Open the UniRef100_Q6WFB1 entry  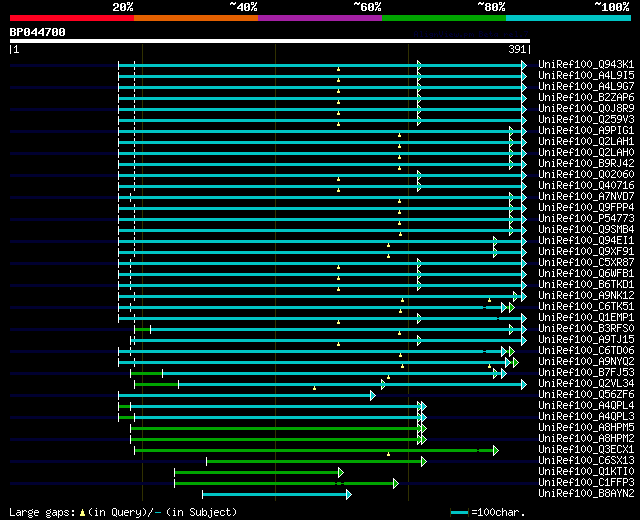[x=586, y=273]
